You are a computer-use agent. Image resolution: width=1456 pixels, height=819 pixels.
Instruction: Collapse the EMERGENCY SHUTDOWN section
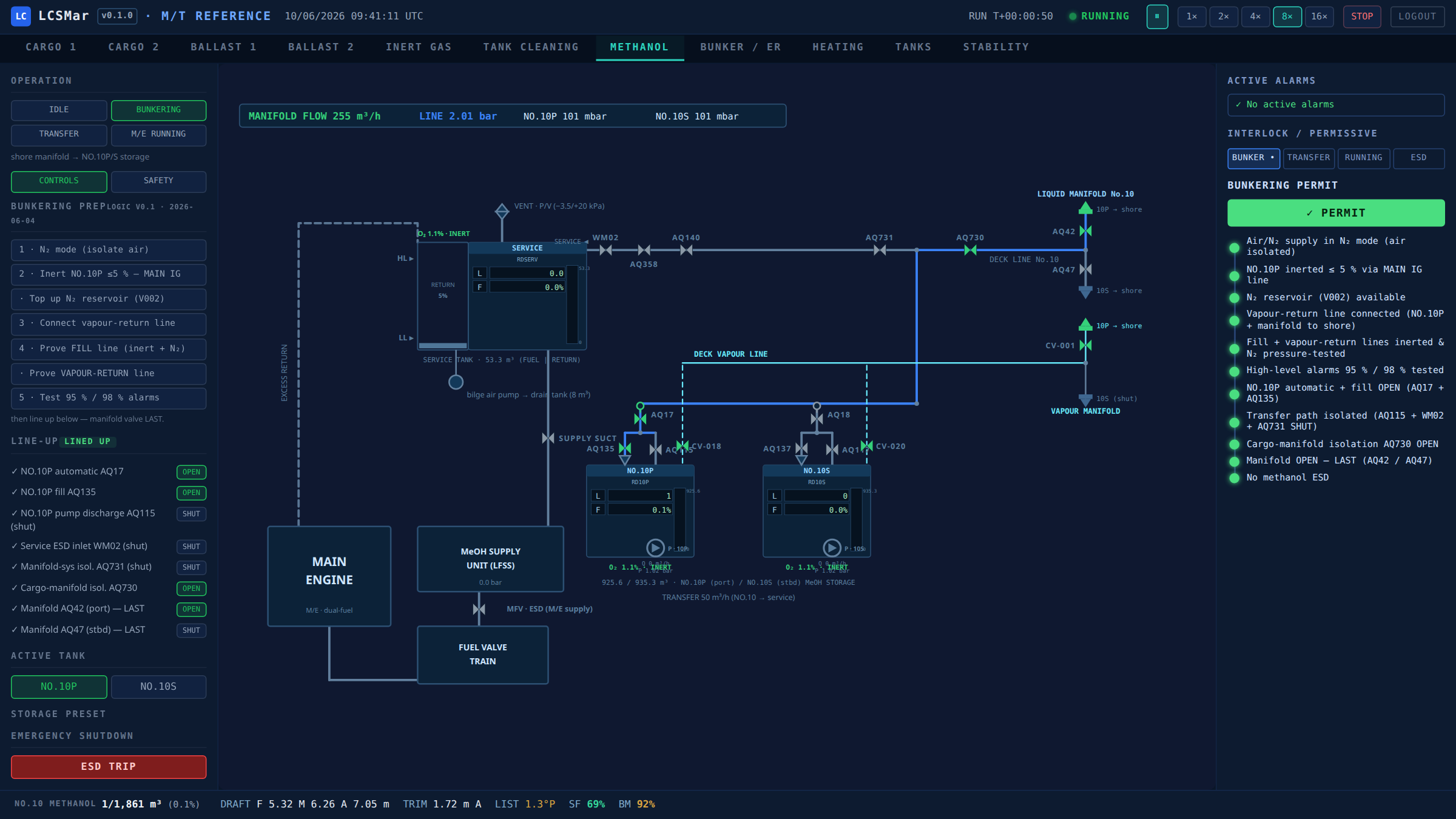[x=72, y=736]
